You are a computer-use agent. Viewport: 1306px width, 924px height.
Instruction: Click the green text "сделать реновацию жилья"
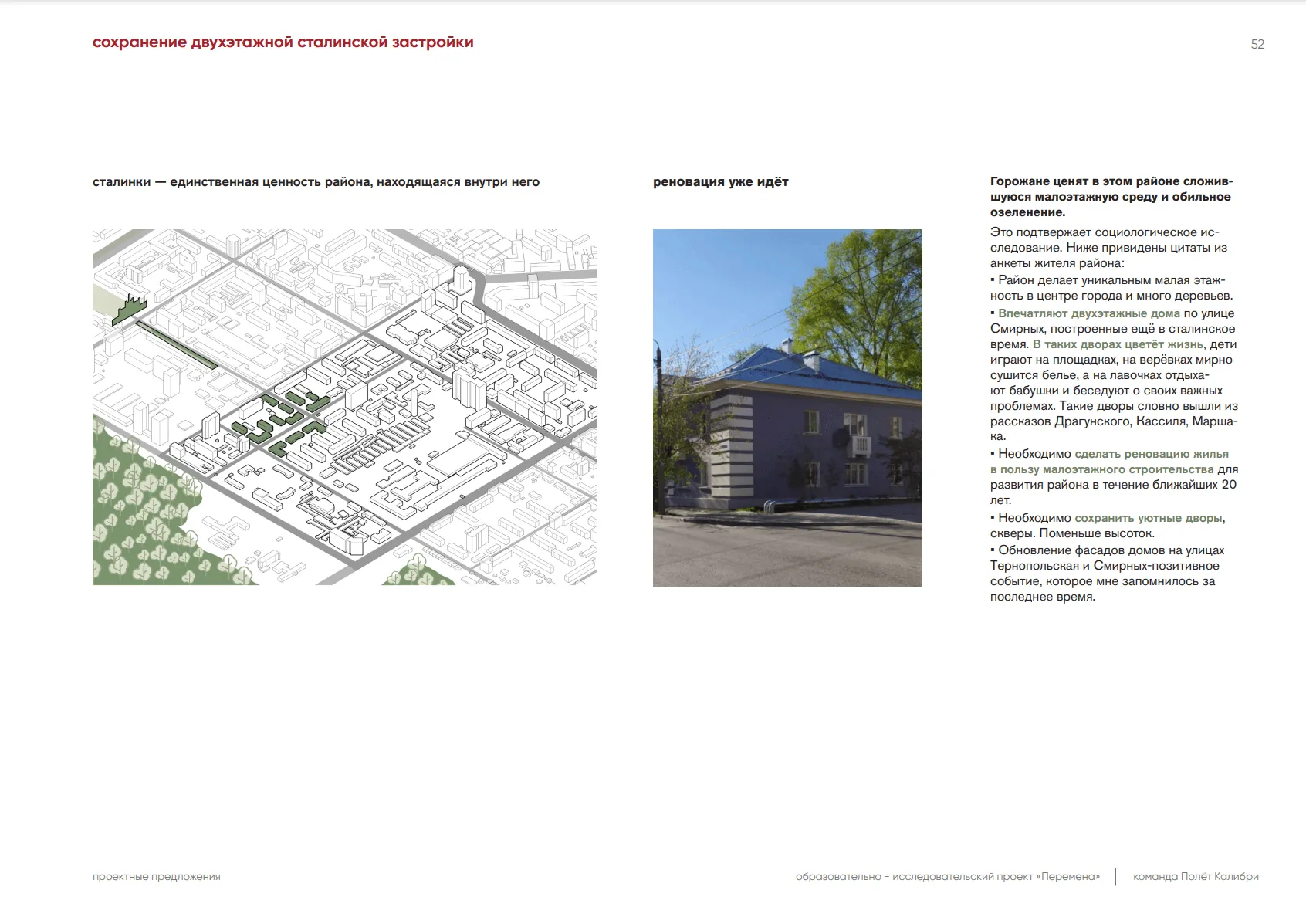pos(1151,454)
